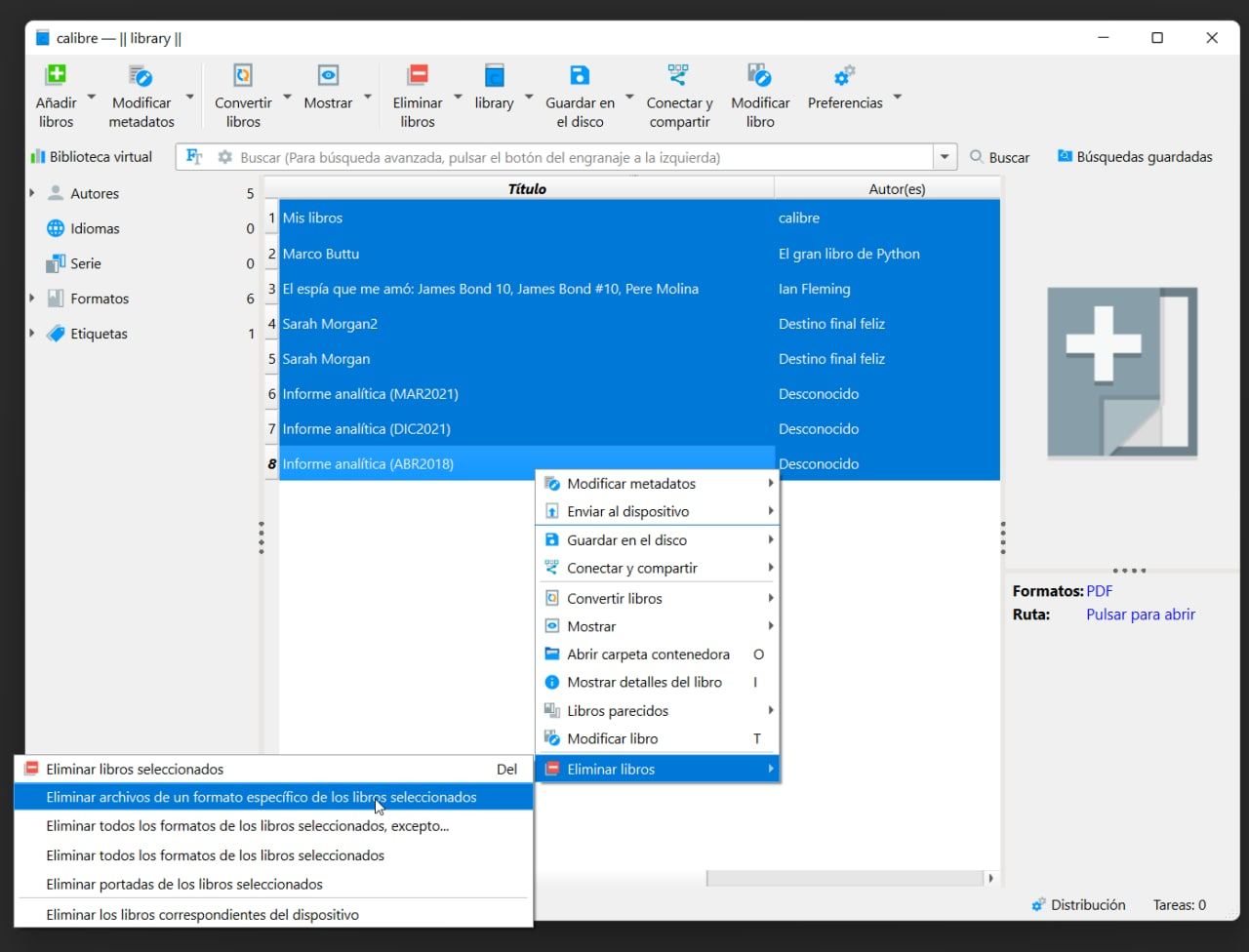The height and width of the screenshot is (952, 1249).
Task: Open dropdown arrow next to Añadir libros
Action: click(92, 98)
